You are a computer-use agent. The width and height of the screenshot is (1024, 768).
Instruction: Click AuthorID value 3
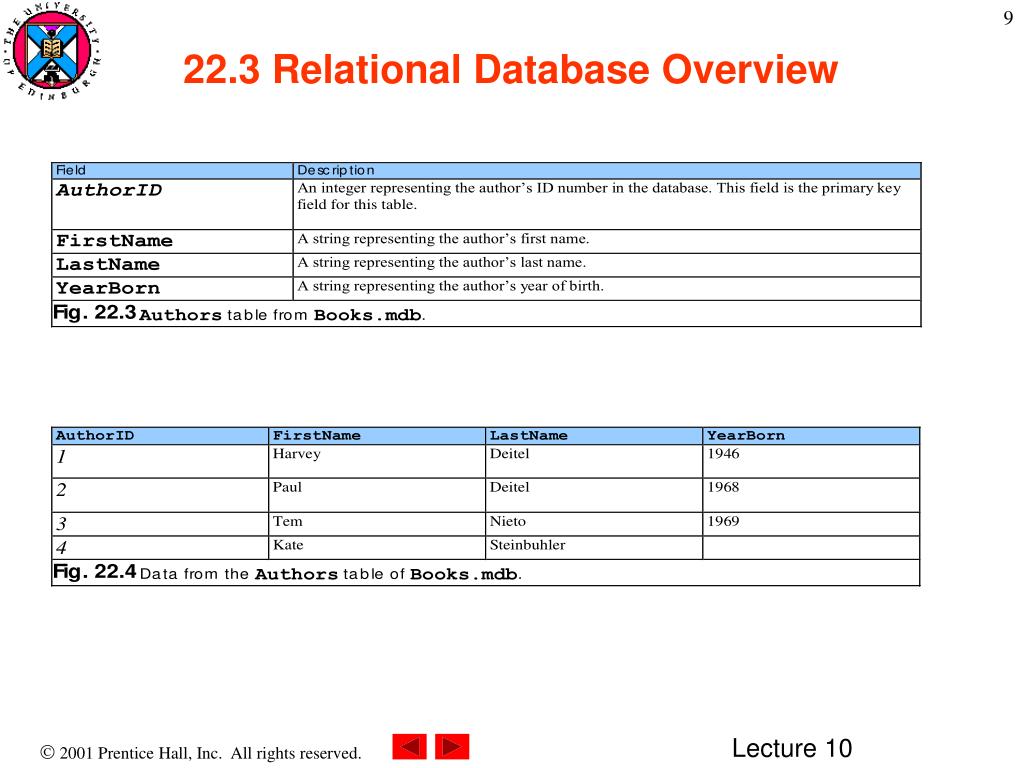click(61, 524)
